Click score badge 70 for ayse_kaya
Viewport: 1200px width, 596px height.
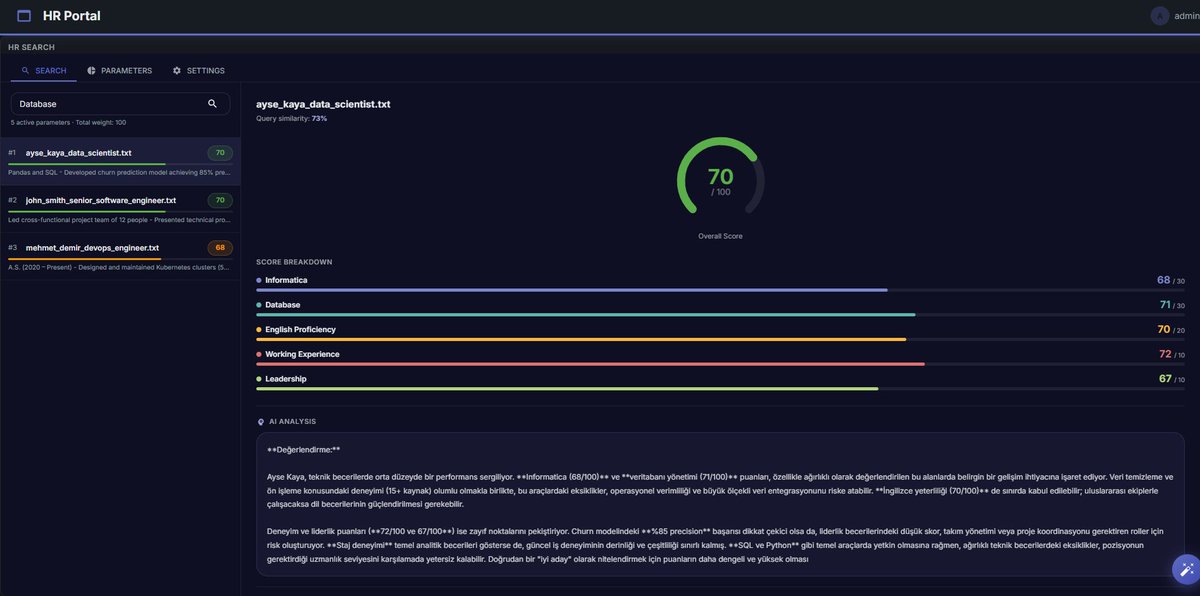[x=220, y=153]
